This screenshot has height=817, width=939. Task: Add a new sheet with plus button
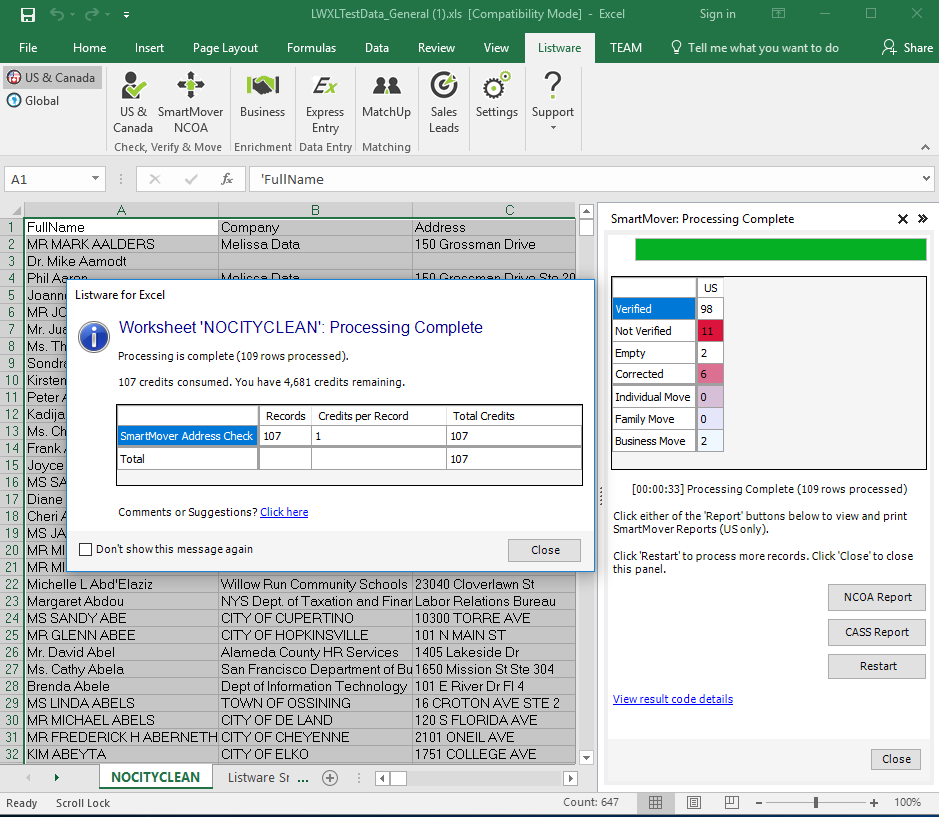[x=330, y=778]
